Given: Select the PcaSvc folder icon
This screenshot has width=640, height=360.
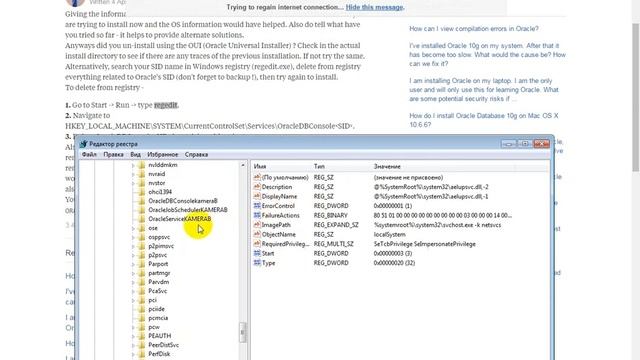Looking at the screenshot, I should pyautogui.click(x=141, y=291).
